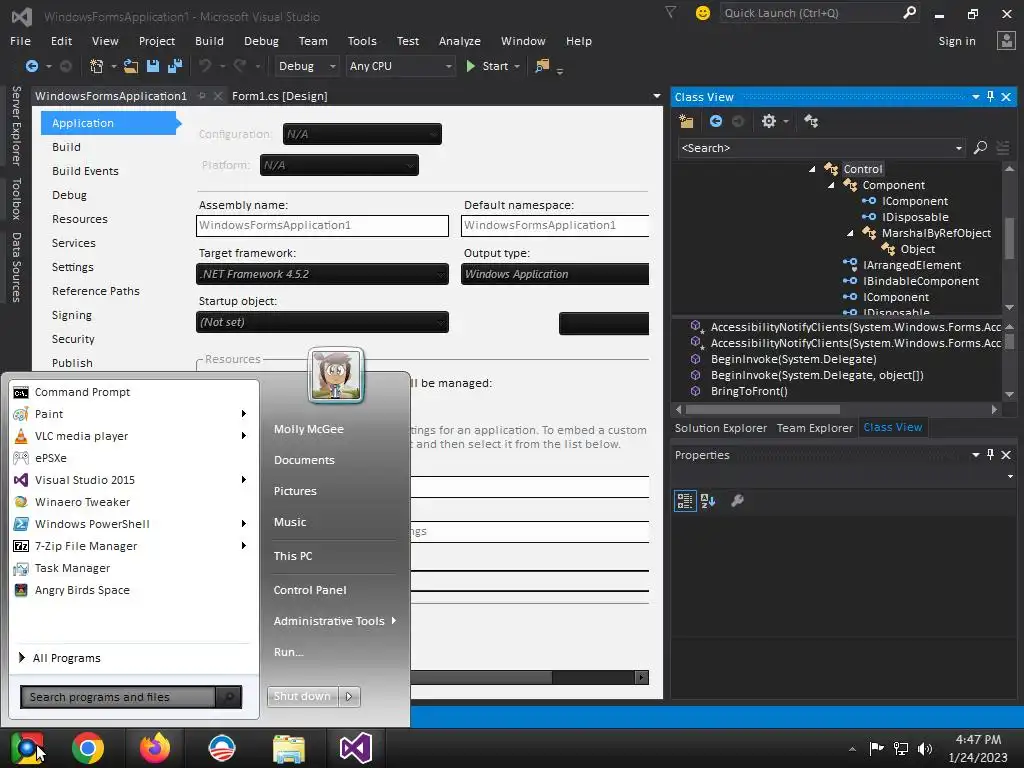The image size is (1024, 768).
Task: Open Control Panel from Start menu
Action: coord(310,590)
